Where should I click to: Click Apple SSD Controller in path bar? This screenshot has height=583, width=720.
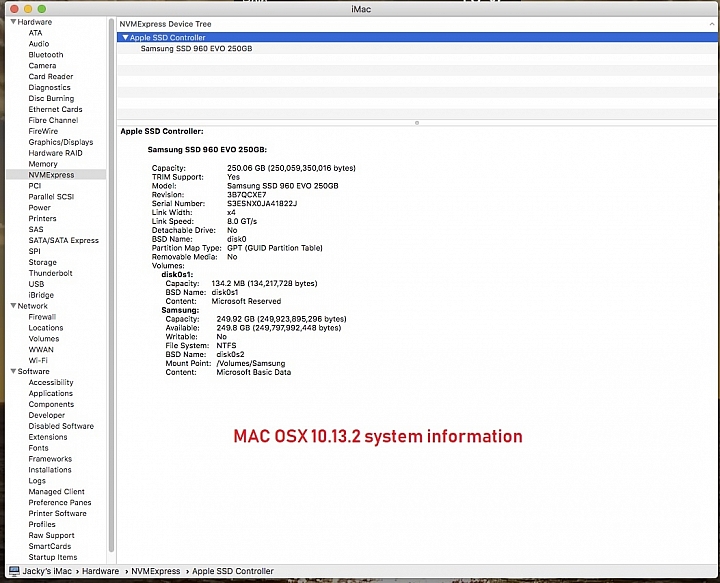coord(233,571)
